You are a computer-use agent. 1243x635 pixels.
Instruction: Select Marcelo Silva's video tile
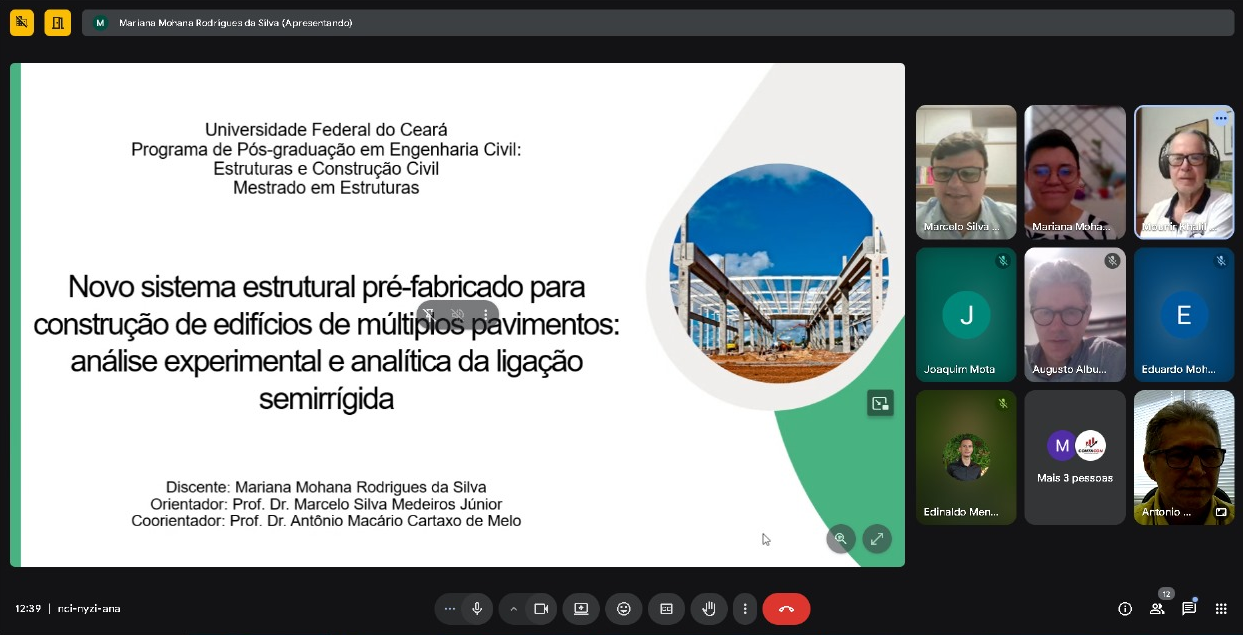[x=966, y=172]
